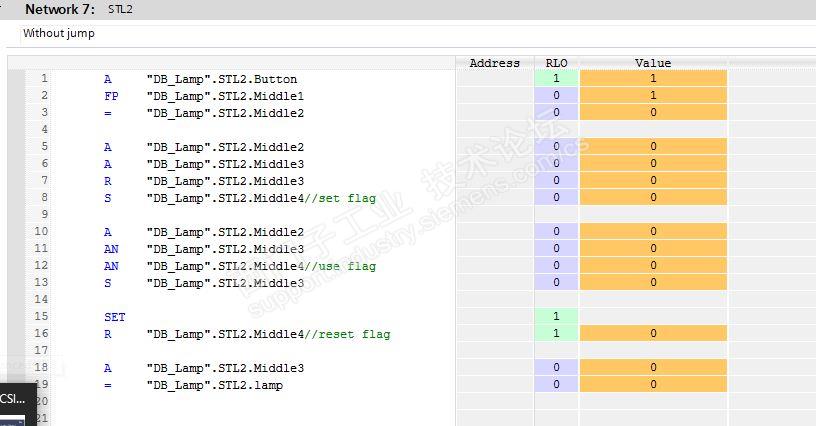Select the '//use flag' comment on line 12

tap(340, 266)
